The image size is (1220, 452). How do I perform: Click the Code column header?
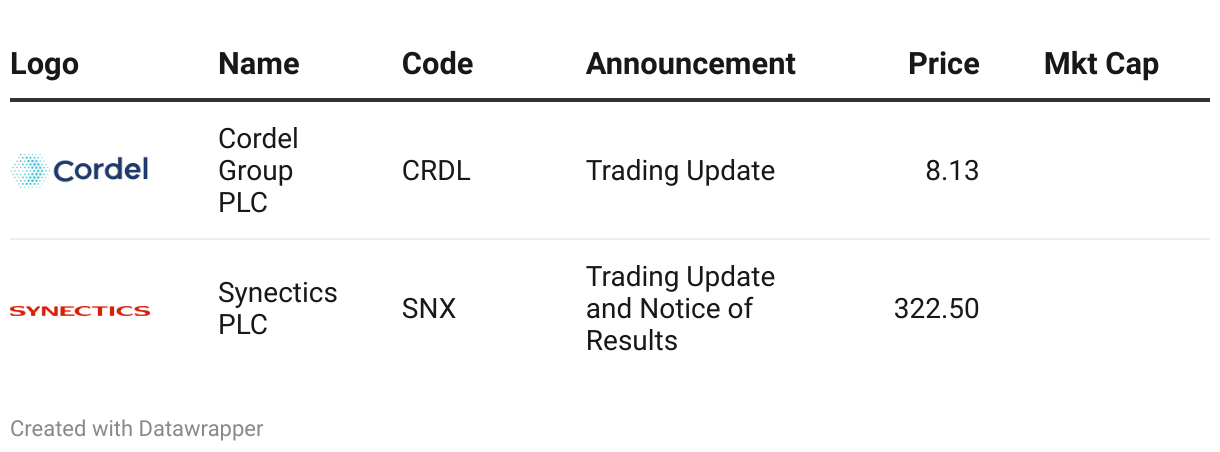tap(437, 65)
